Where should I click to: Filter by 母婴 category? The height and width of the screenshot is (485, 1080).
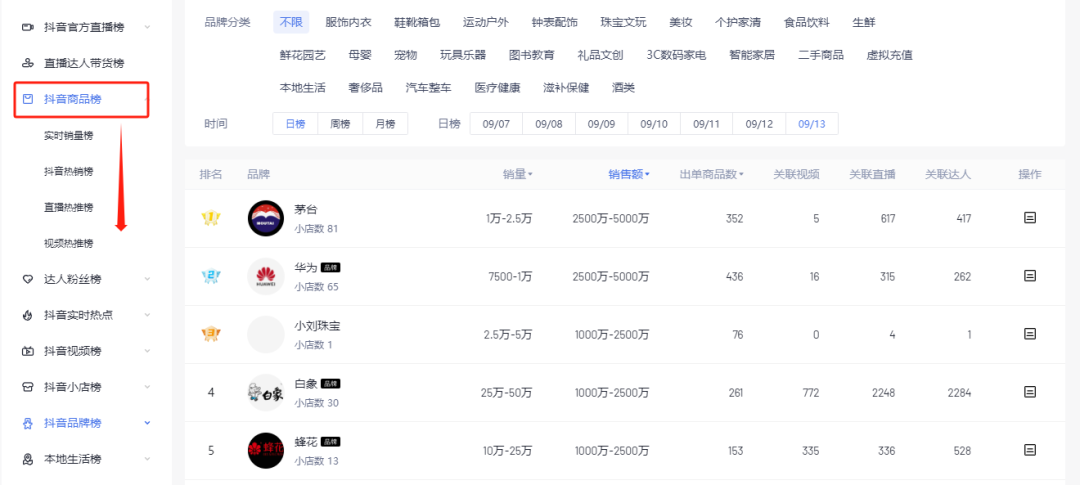click(360, 55)
